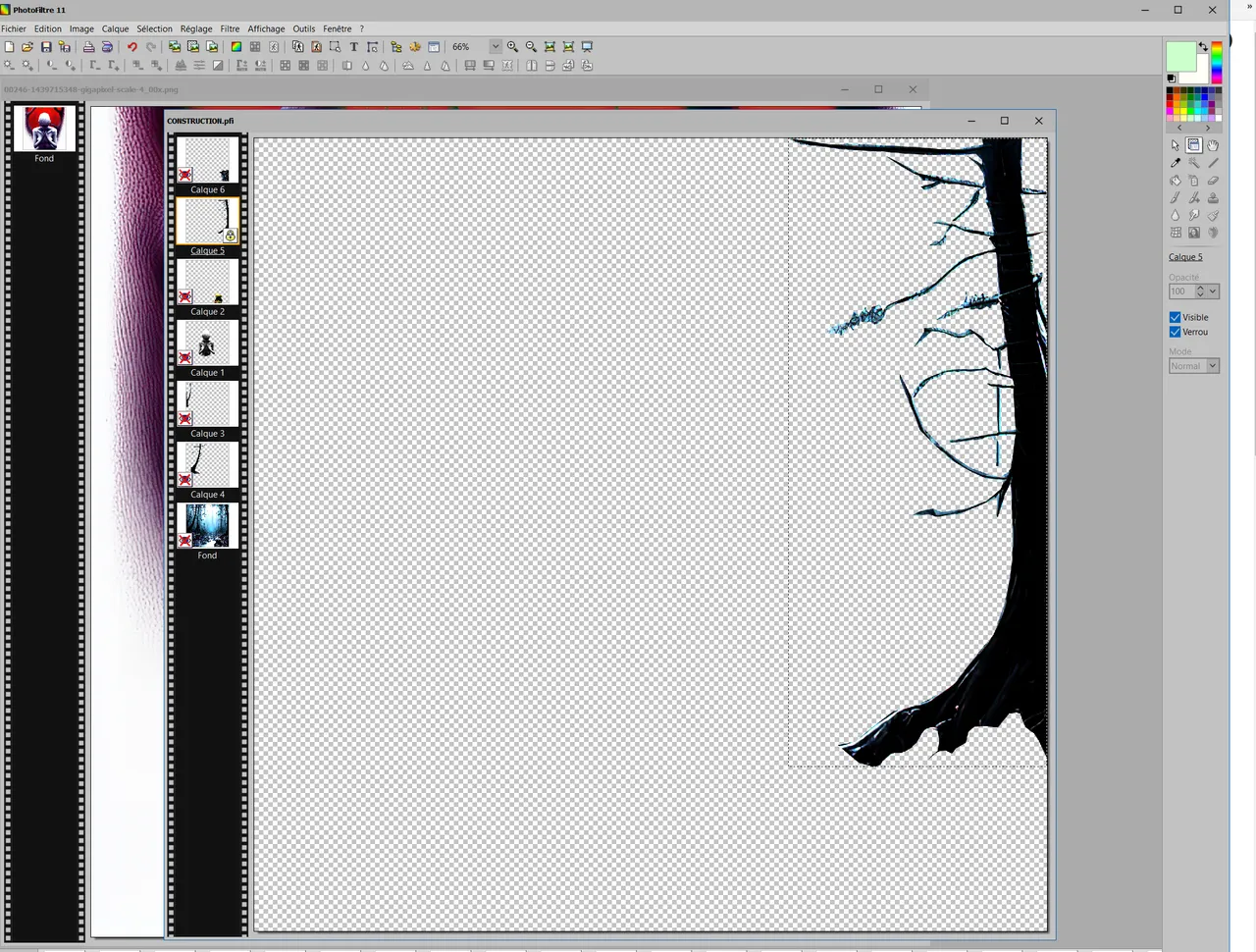Select the Eraser tool
The width and height of the screenshot is (1256, 952).
(x=1213, y=181)
